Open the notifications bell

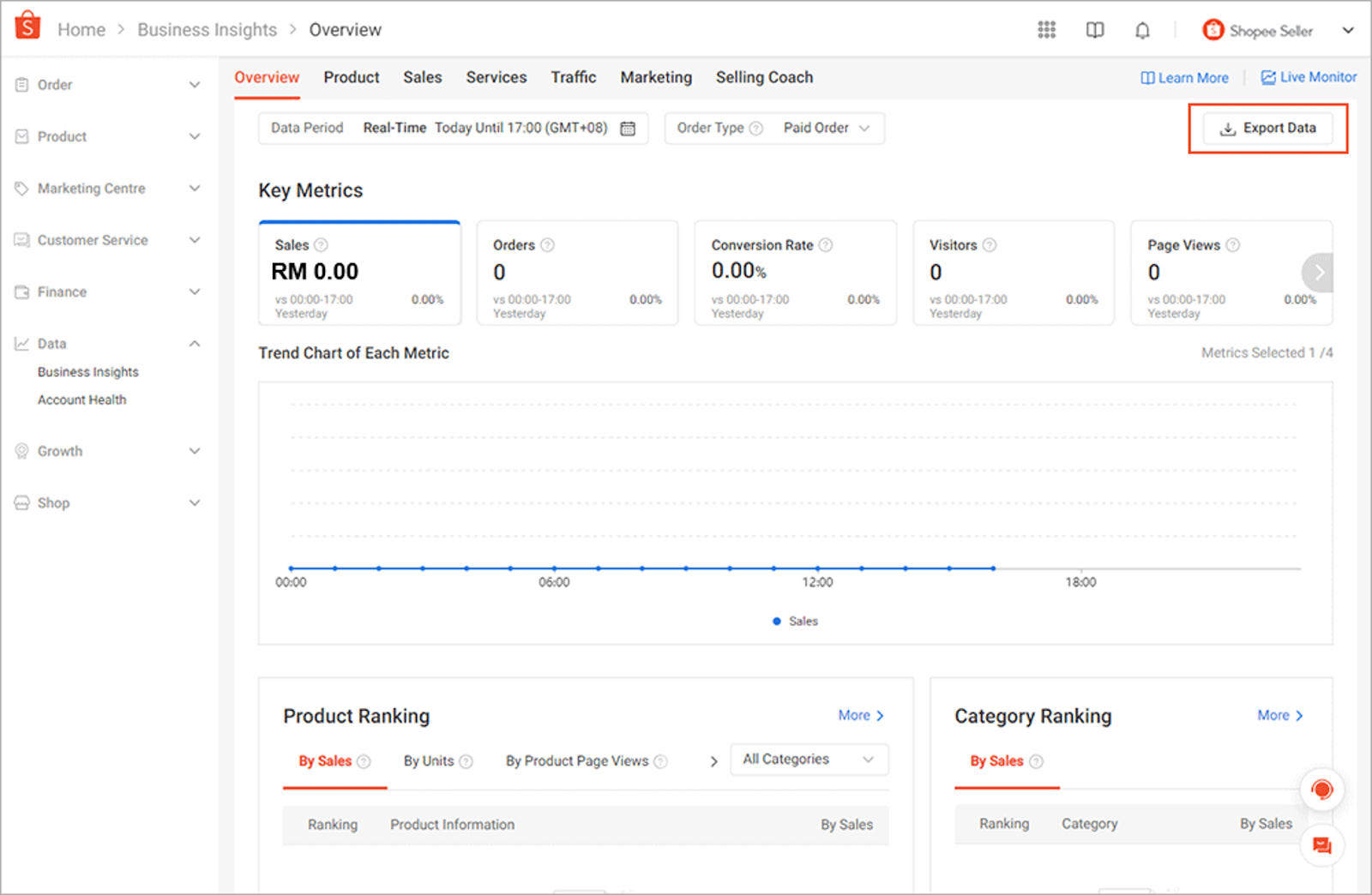click(x=1142, y=31)
